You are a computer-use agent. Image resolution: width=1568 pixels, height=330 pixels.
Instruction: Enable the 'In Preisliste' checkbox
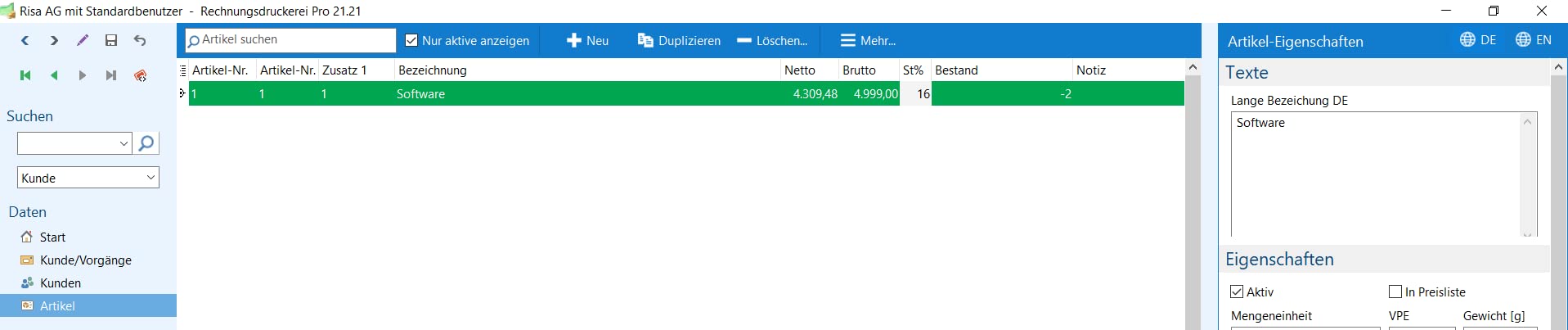(1395, 292)
